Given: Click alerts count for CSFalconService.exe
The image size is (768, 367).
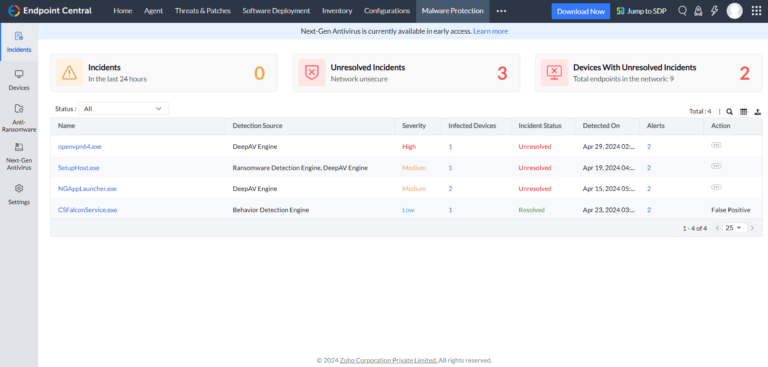Looking at the screenshot, I should coord(648,210).
